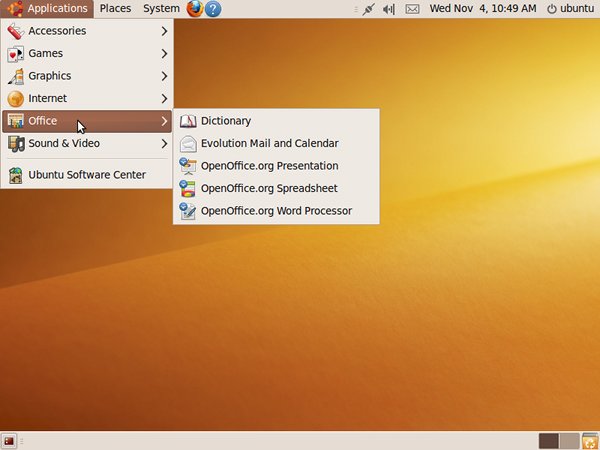Launch Ubuntu Software Center
The width and height of the screenshot is (600, 450).
[x=87, y=175]
